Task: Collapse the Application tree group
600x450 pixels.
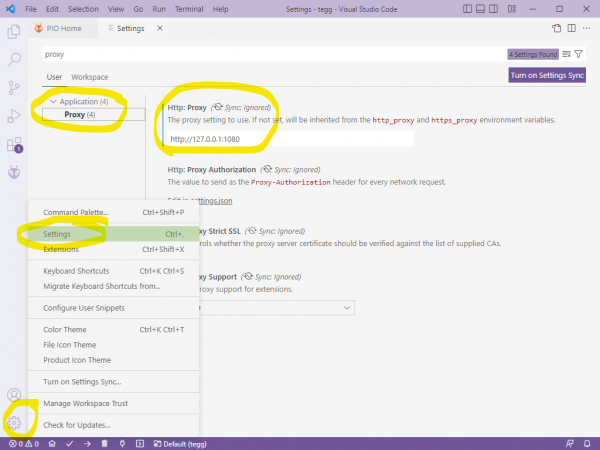Action: click(x=53, y=102)
